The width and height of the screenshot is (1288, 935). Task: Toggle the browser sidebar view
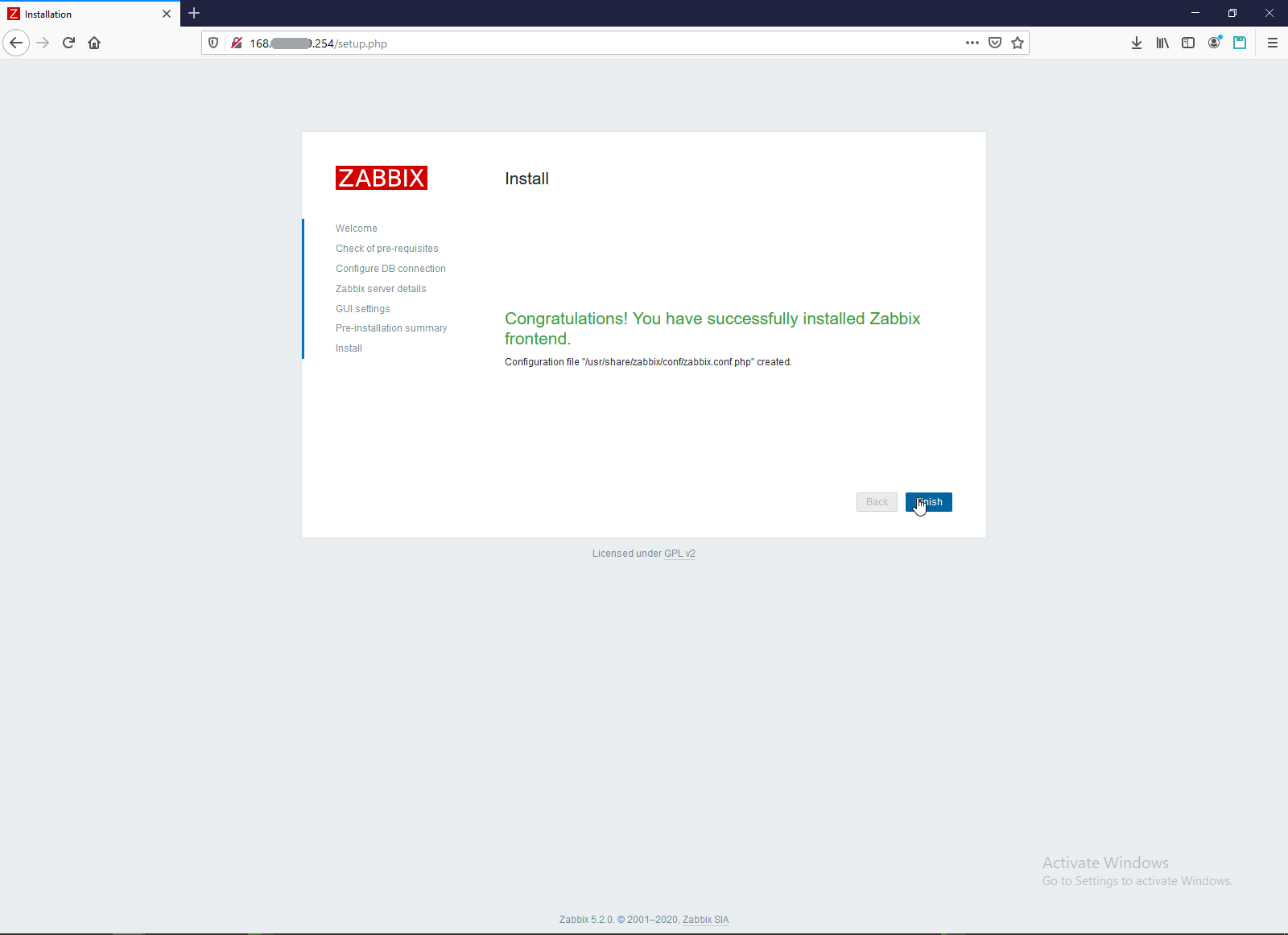click(1188, 43)
